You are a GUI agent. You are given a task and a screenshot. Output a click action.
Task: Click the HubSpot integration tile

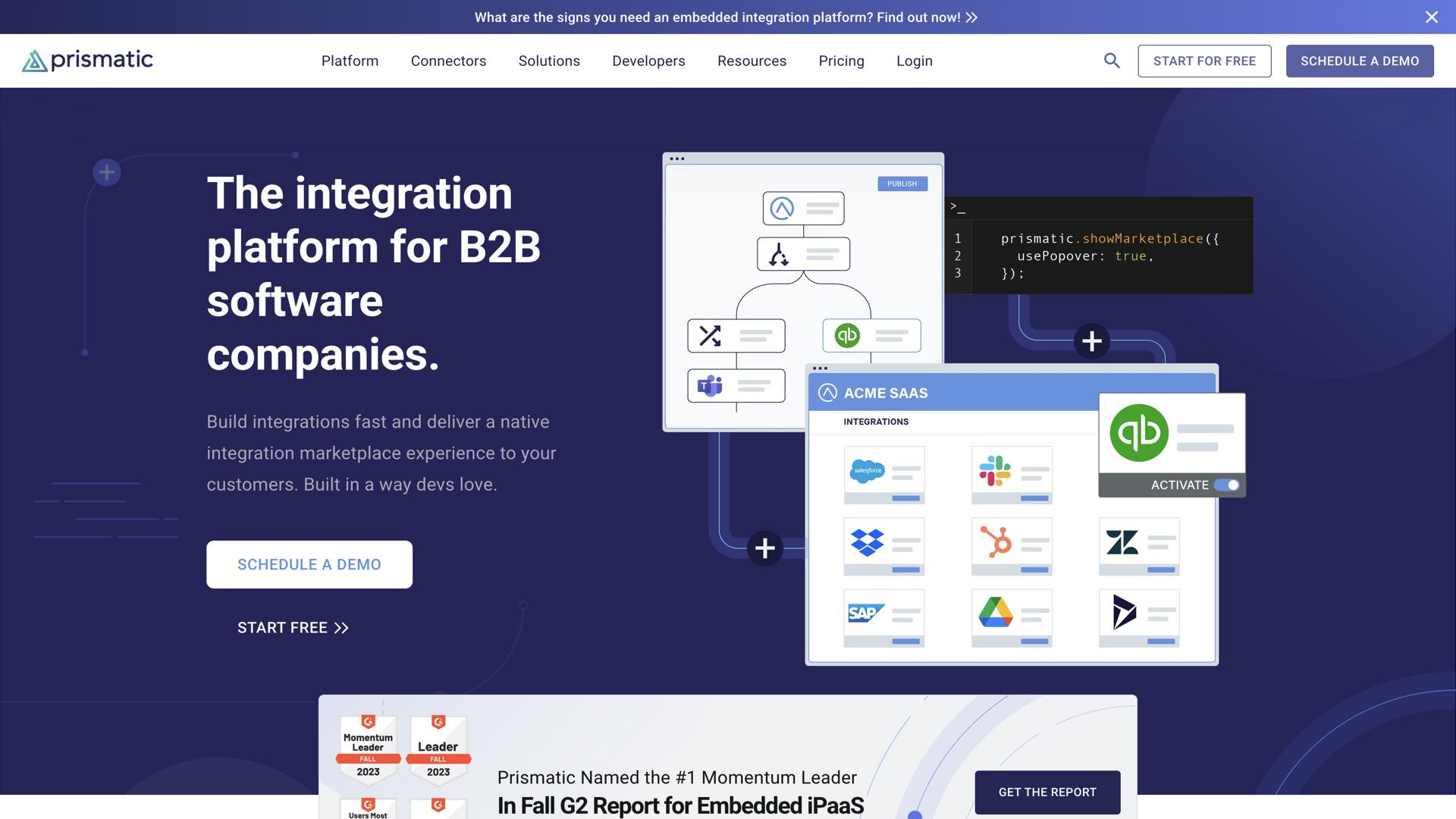(1012, 546)
